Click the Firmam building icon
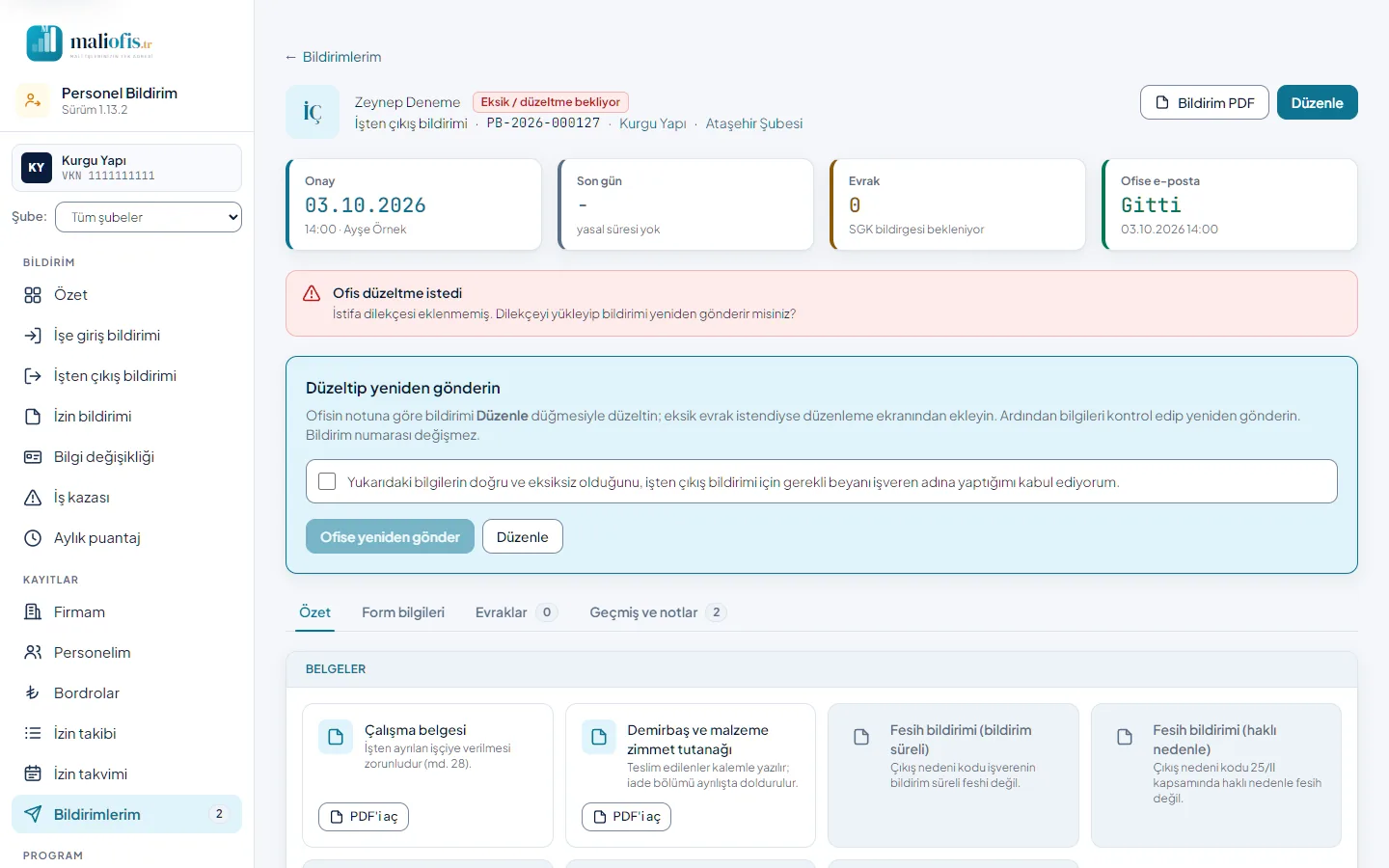The height and width of the screenshot is (868, 1389). (33, 612)
